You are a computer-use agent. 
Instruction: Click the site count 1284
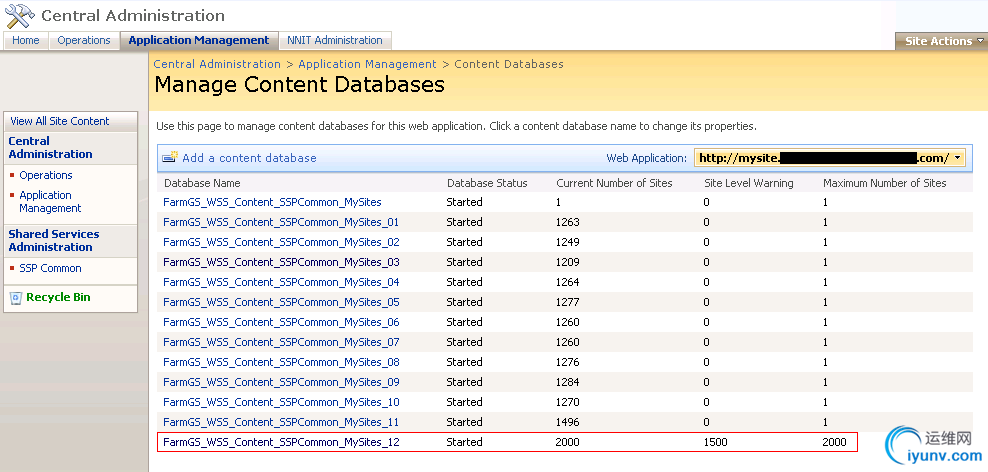[x=568, y=383]
